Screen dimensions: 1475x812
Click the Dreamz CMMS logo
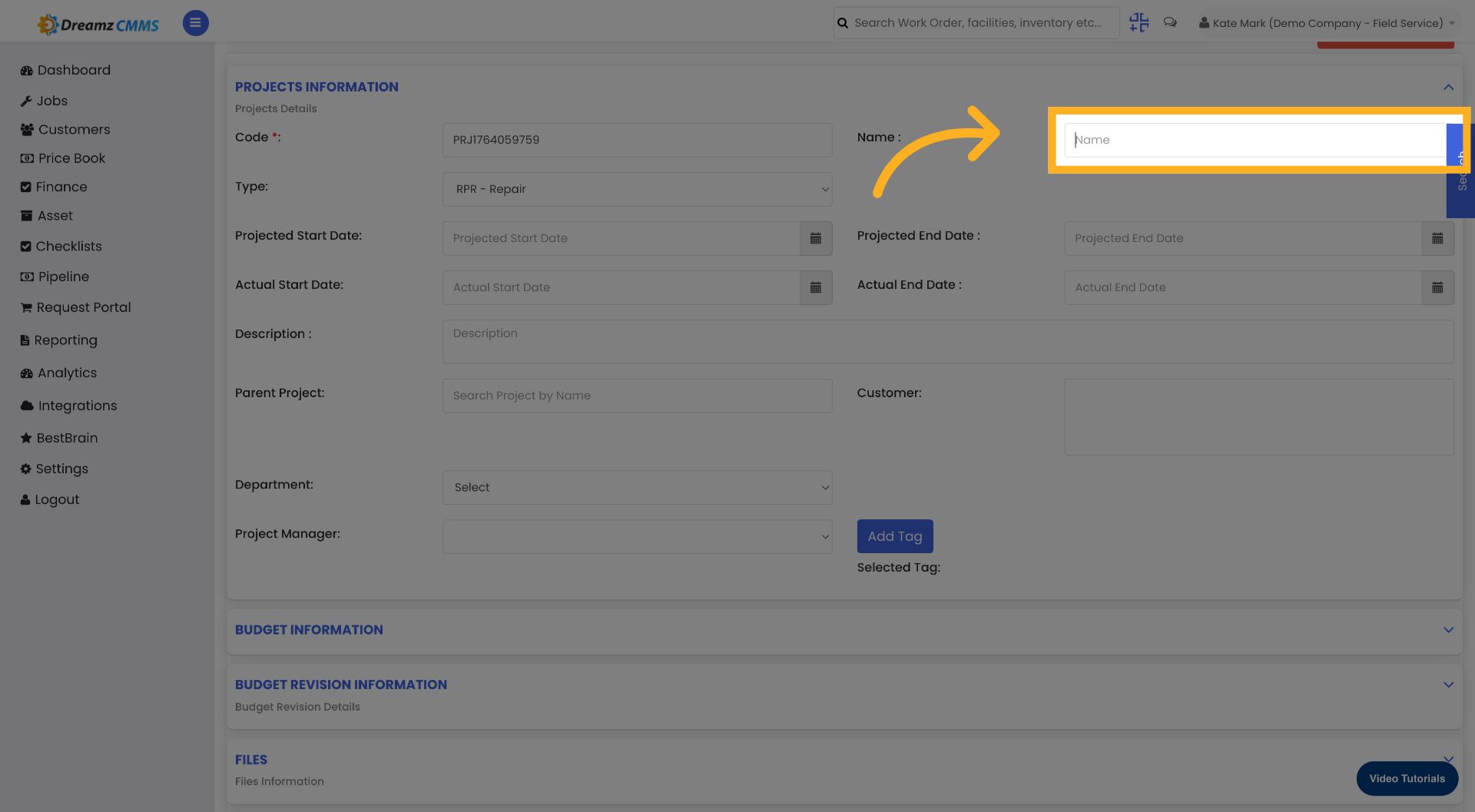point(98,25)
